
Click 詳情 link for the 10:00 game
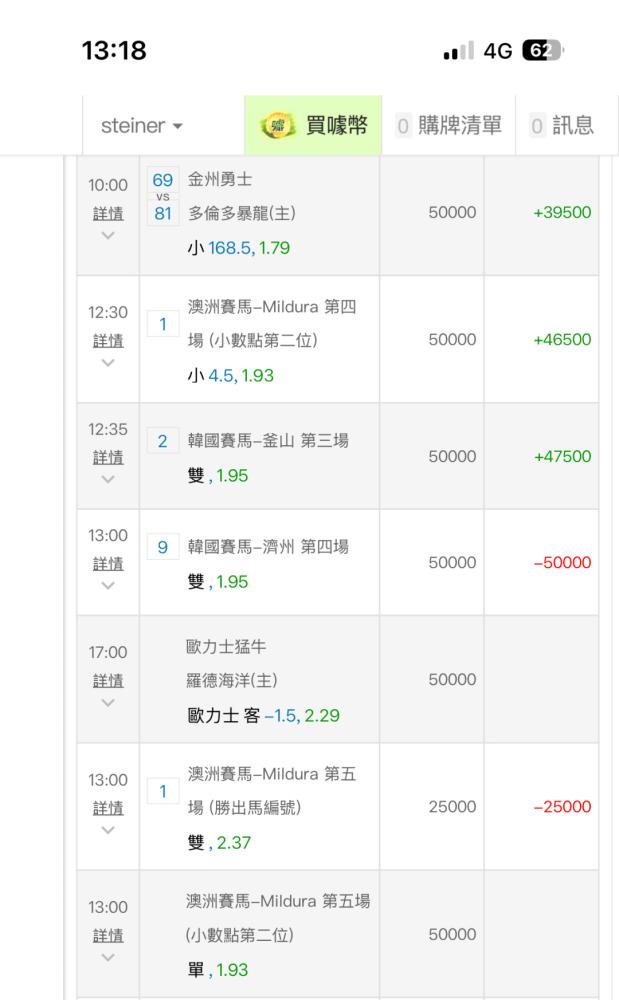[x=108, y=214]
